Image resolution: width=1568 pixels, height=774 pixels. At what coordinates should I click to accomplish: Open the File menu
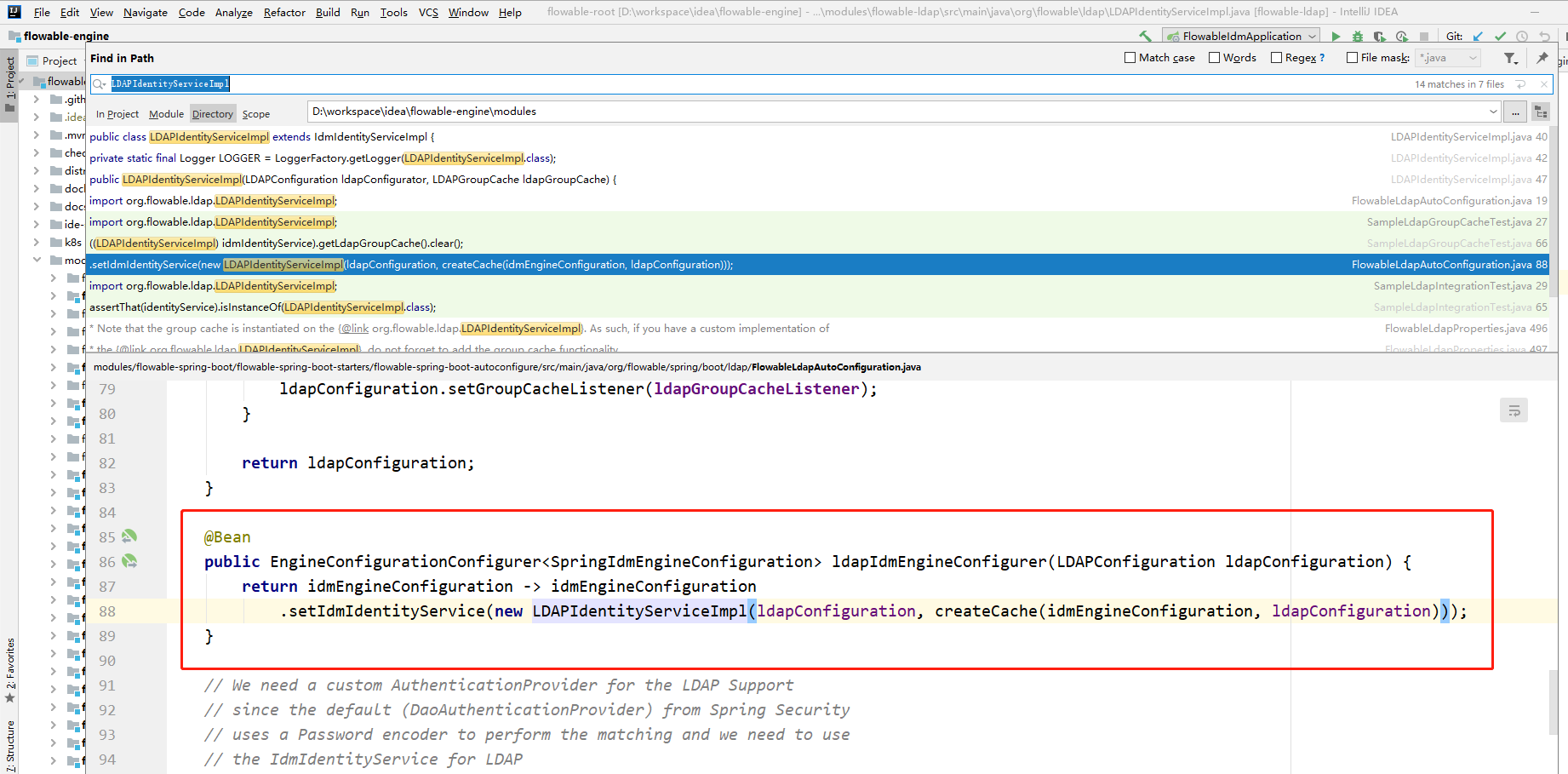[x=42, y=12]
